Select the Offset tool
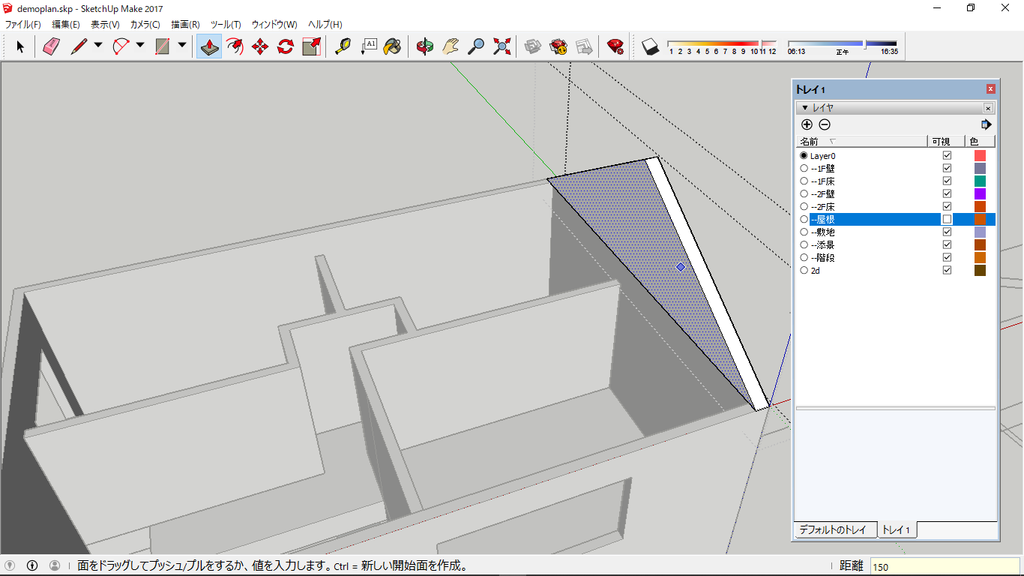The height and width of the screenshot is (576, 1024). click(234, 46)
